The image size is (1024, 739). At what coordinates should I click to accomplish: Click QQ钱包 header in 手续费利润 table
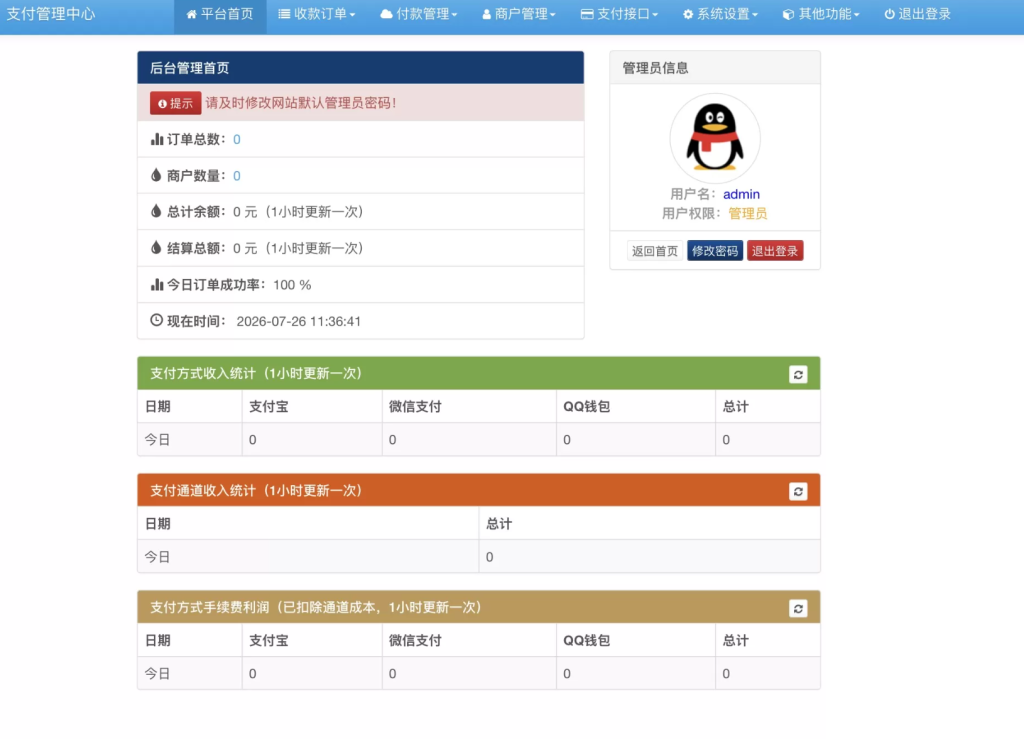click(586, 640)
